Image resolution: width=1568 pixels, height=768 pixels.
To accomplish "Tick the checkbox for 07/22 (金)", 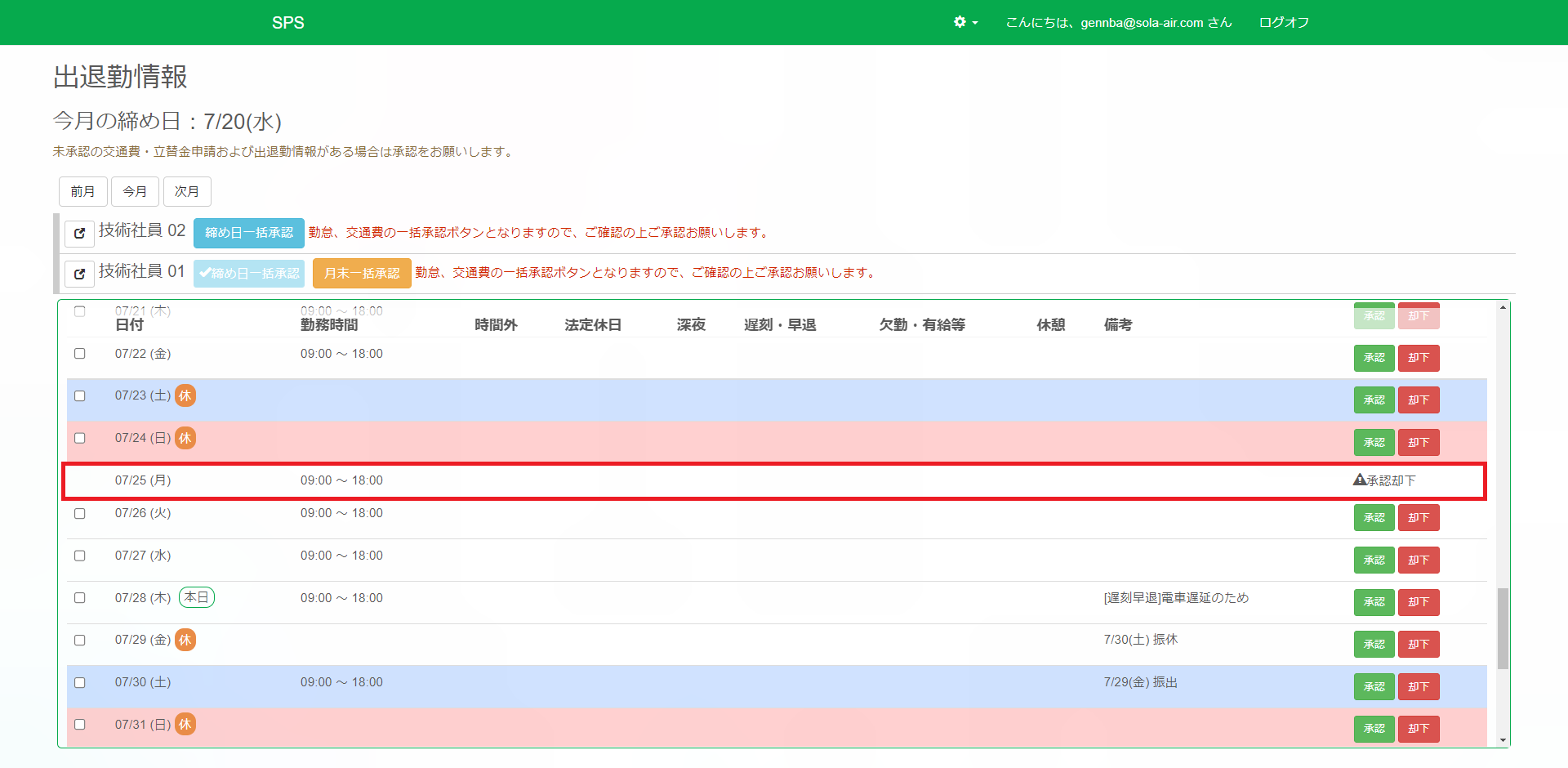I will pos(80,354).
